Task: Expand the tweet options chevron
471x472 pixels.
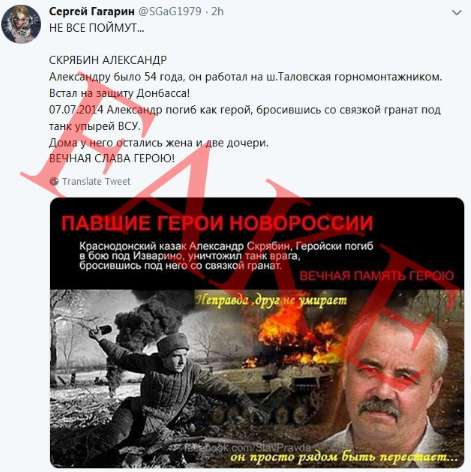Action: tap(456, 13)
